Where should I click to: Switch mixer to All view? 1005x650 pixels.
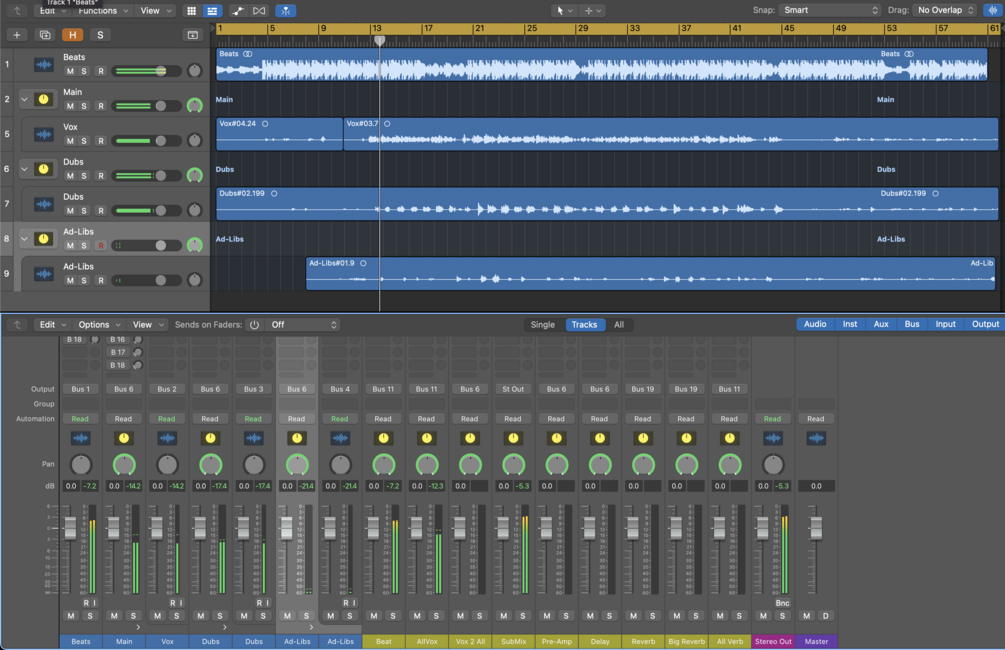tap(619, 324)
